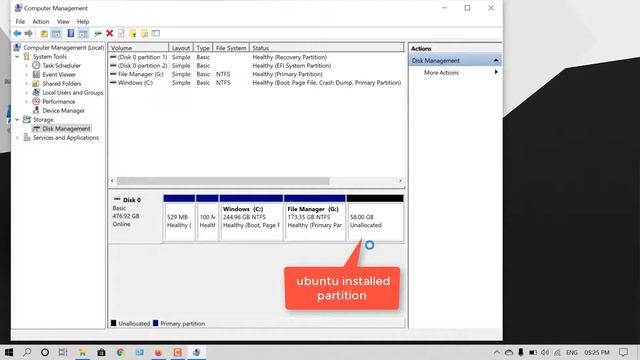Select Task Scheduler clock icon in tree
Image resolution: width=640 pixels, height=360 pixels.
(36, 65)
